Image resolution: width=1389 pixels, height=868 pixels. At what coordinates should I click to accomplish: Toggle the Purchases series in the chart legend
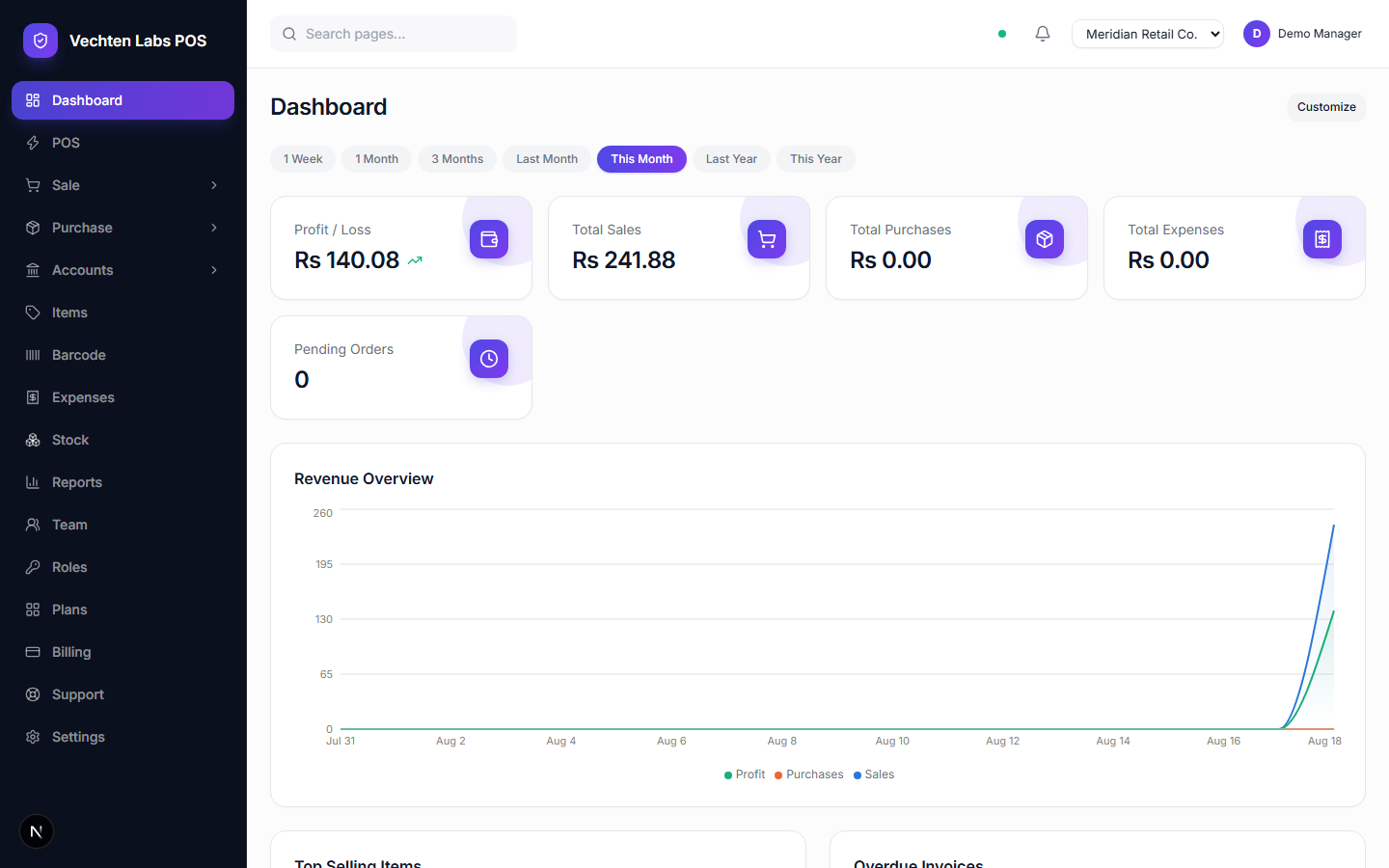[809, 774]
